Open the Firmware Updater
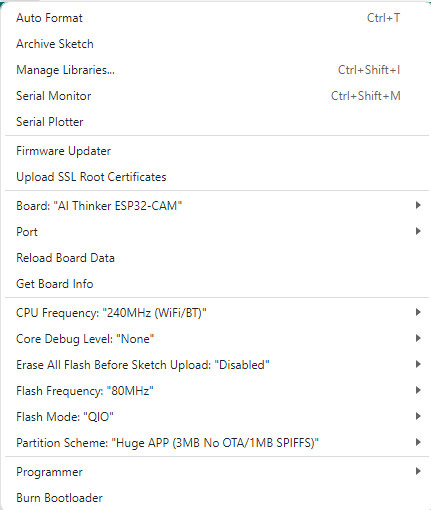Image resolution: width=431 pixels, height=510 pixels. click(x=217, y=151)
